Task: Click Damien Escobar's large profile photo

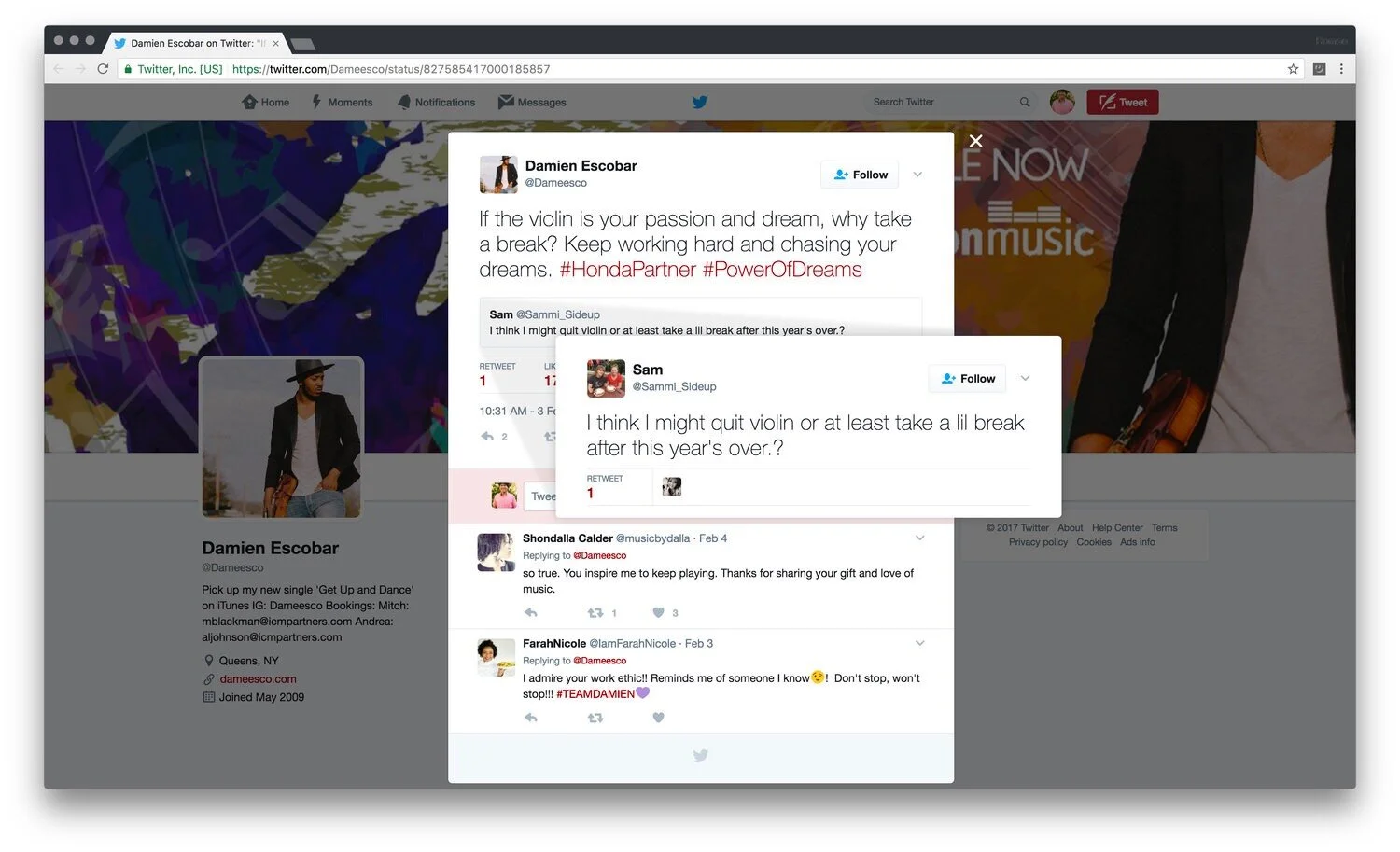Action: (282, 438)
